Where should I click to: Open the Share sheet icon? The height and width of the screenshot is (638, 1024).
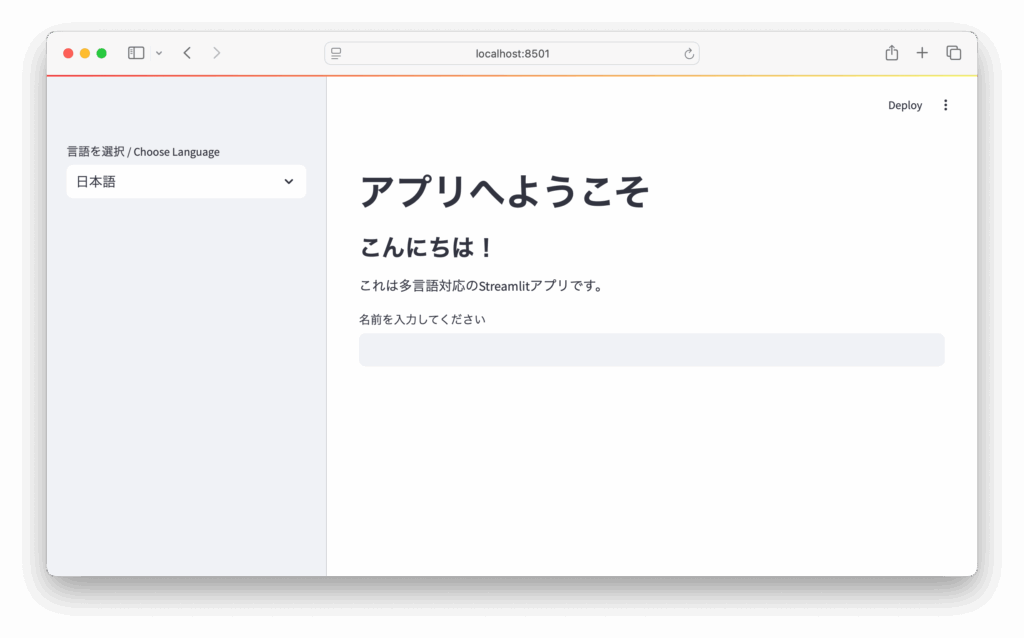pos(891,53)
